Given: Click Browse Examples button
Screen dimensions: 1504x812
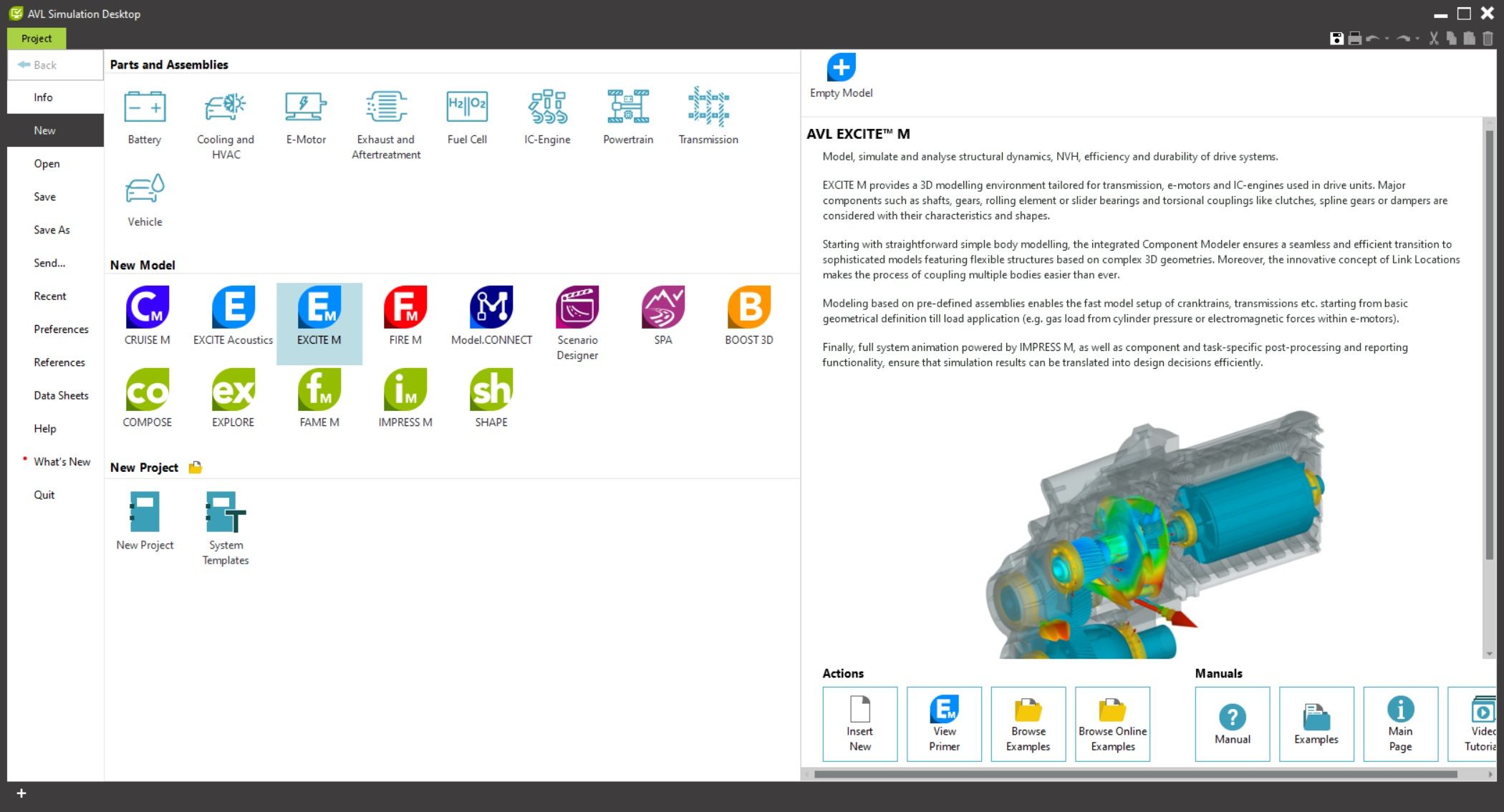Looking at the screenshot, I should [x=1028, y=724].
